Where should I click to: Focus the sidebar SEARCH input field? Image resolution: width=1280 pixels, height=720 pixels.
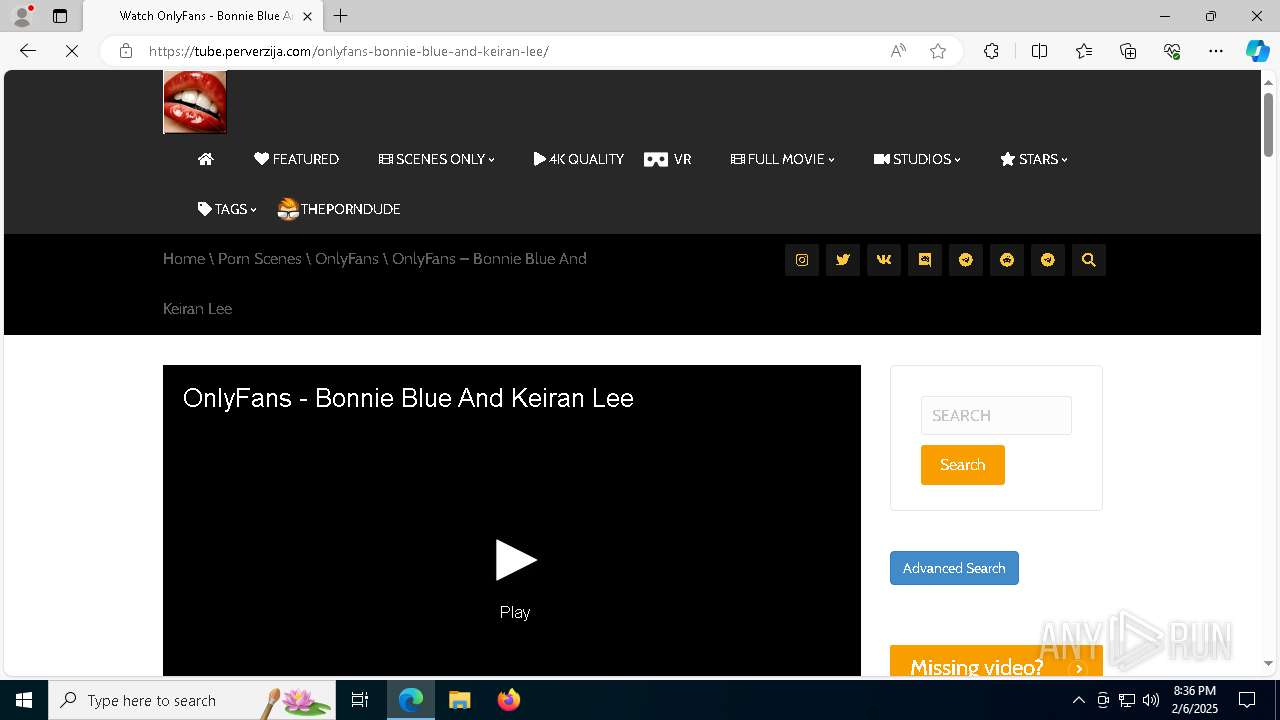[996, 415]
